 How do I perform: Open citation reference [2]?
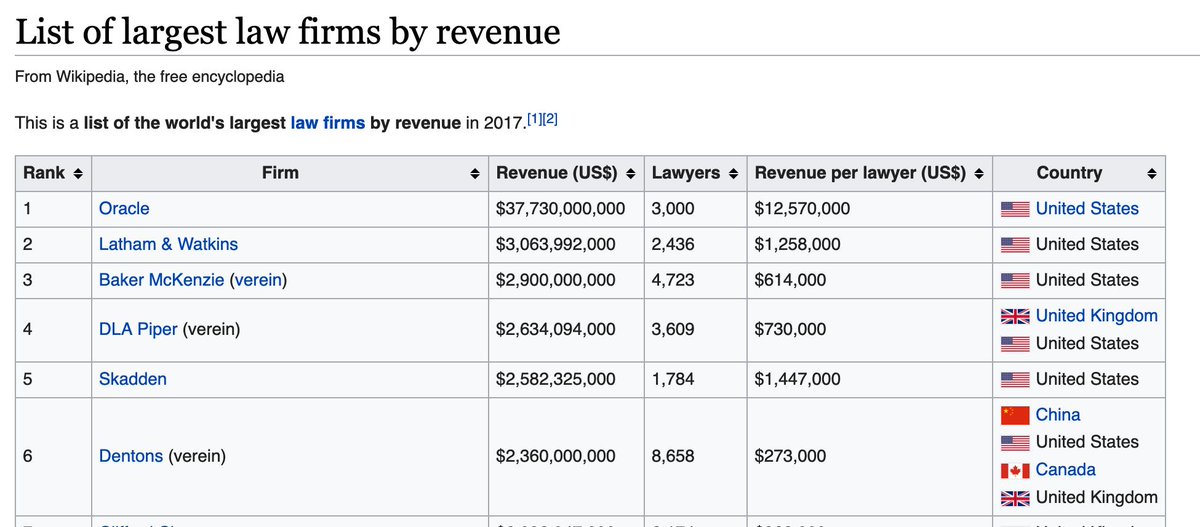tap(549, 120)
